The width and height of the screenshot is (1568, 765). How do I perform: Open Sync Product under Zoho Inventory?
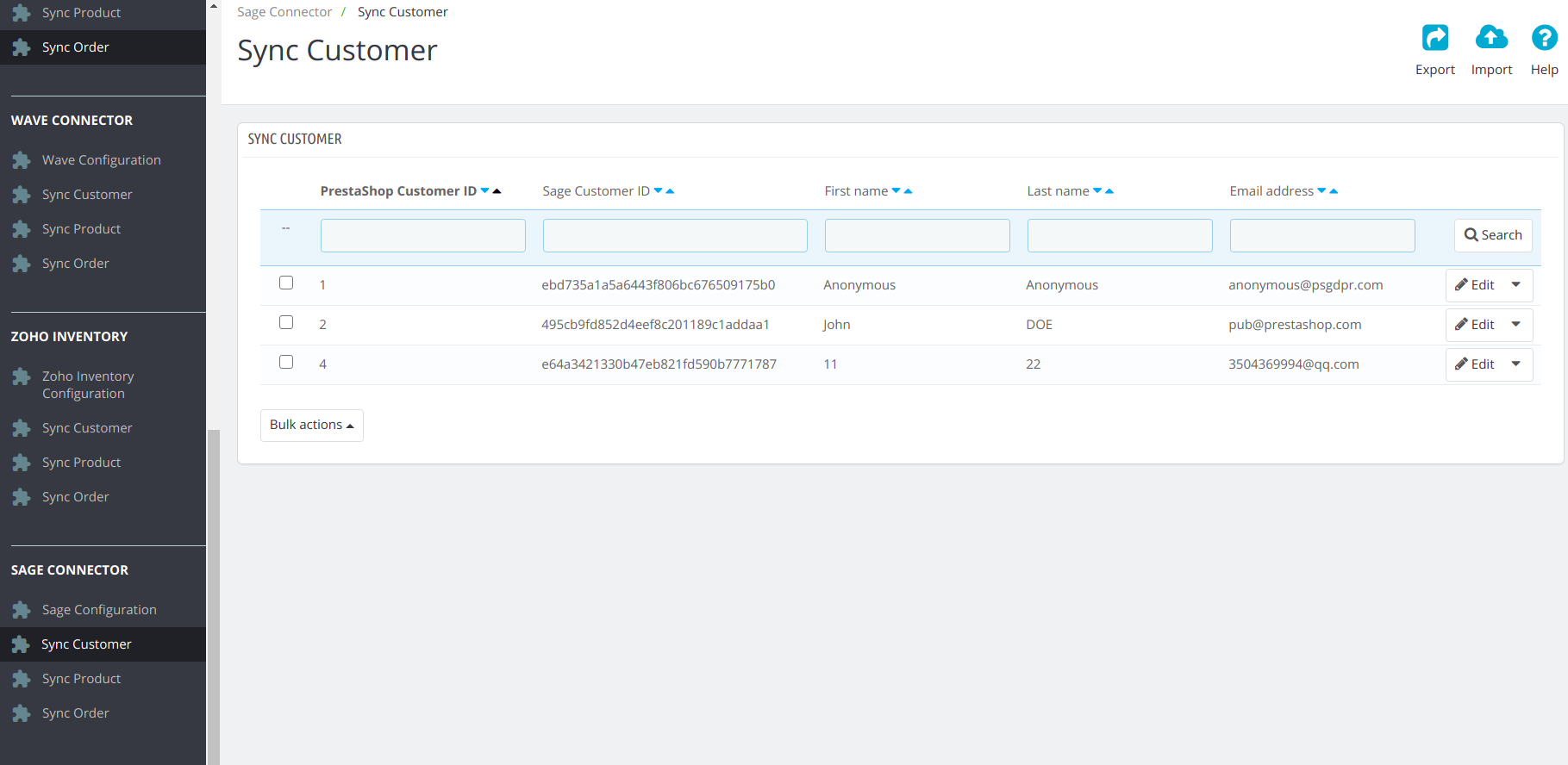[x=82, y=463]
